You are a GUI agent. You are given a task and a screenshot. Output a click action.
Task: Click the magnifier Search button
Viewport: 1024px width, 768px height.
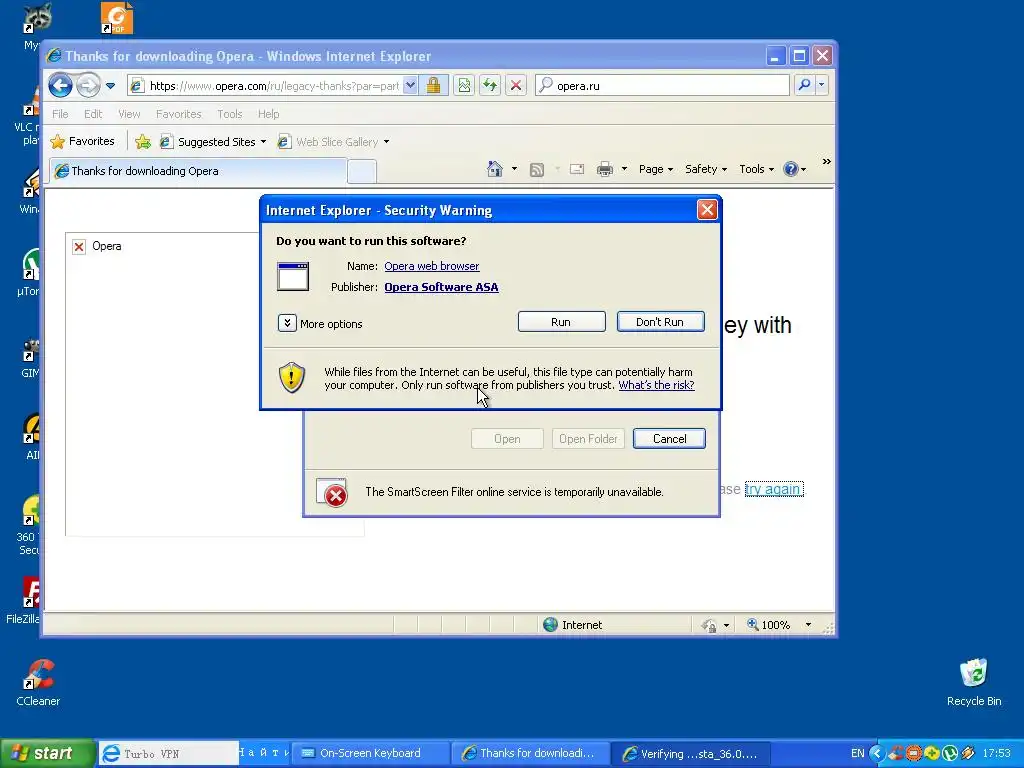pyautogui.click(x=805, y=85)
